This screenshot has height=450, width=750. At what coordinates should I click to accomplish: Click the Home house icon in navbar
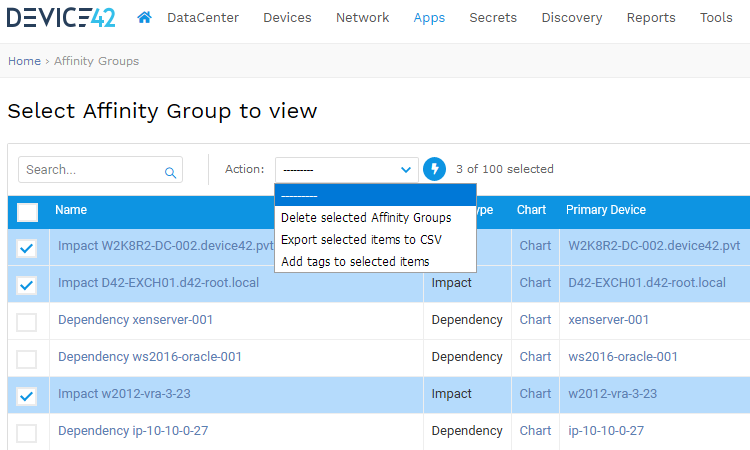(145, 18)
